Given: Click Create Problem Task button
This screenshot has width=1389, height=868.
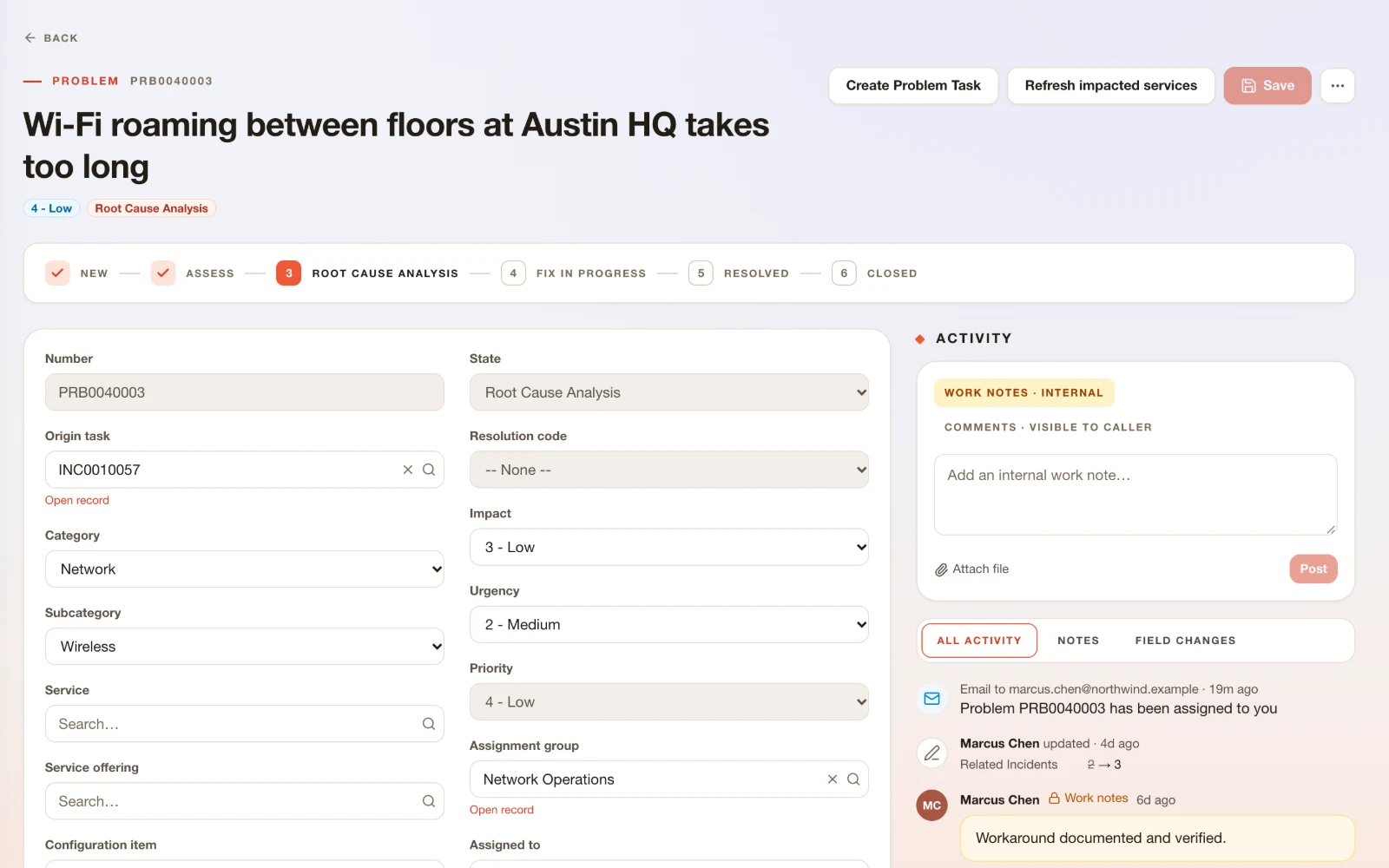Looking at the screenshot, I should [x=913, y=86].
